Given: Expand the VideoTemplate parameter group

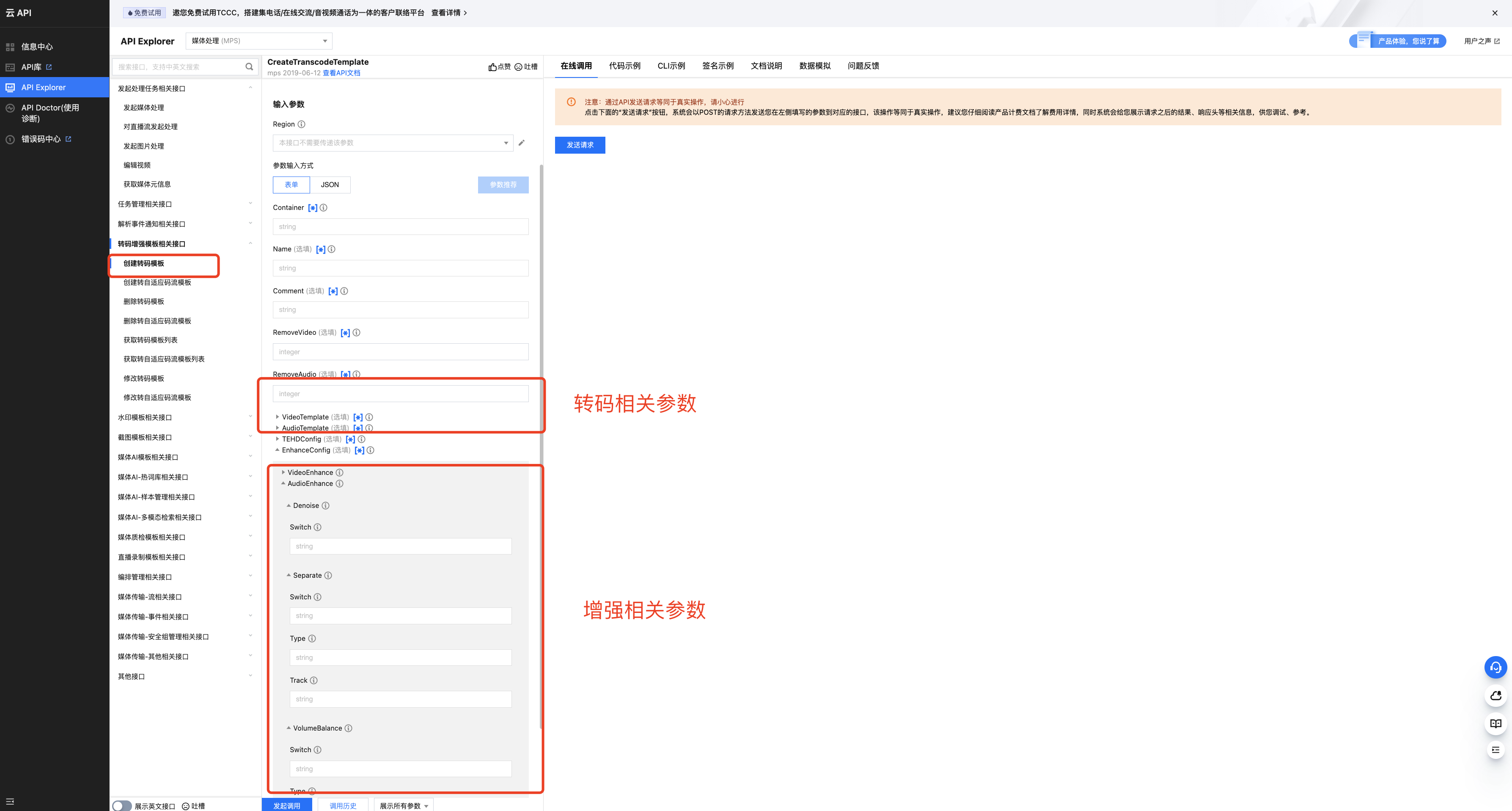Looking at the screenshot, I should click(278, 417).
